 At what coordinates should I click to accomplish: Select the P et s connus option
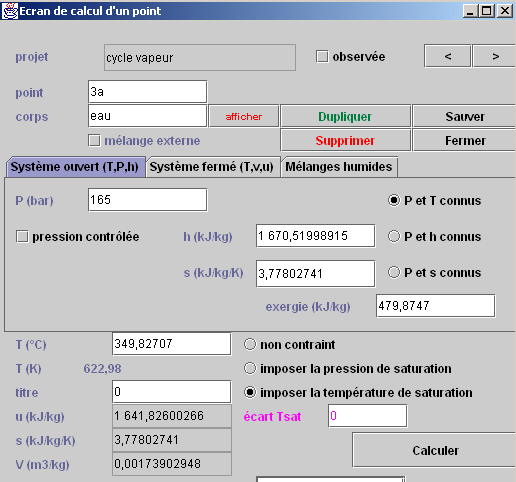coord(394,272)
